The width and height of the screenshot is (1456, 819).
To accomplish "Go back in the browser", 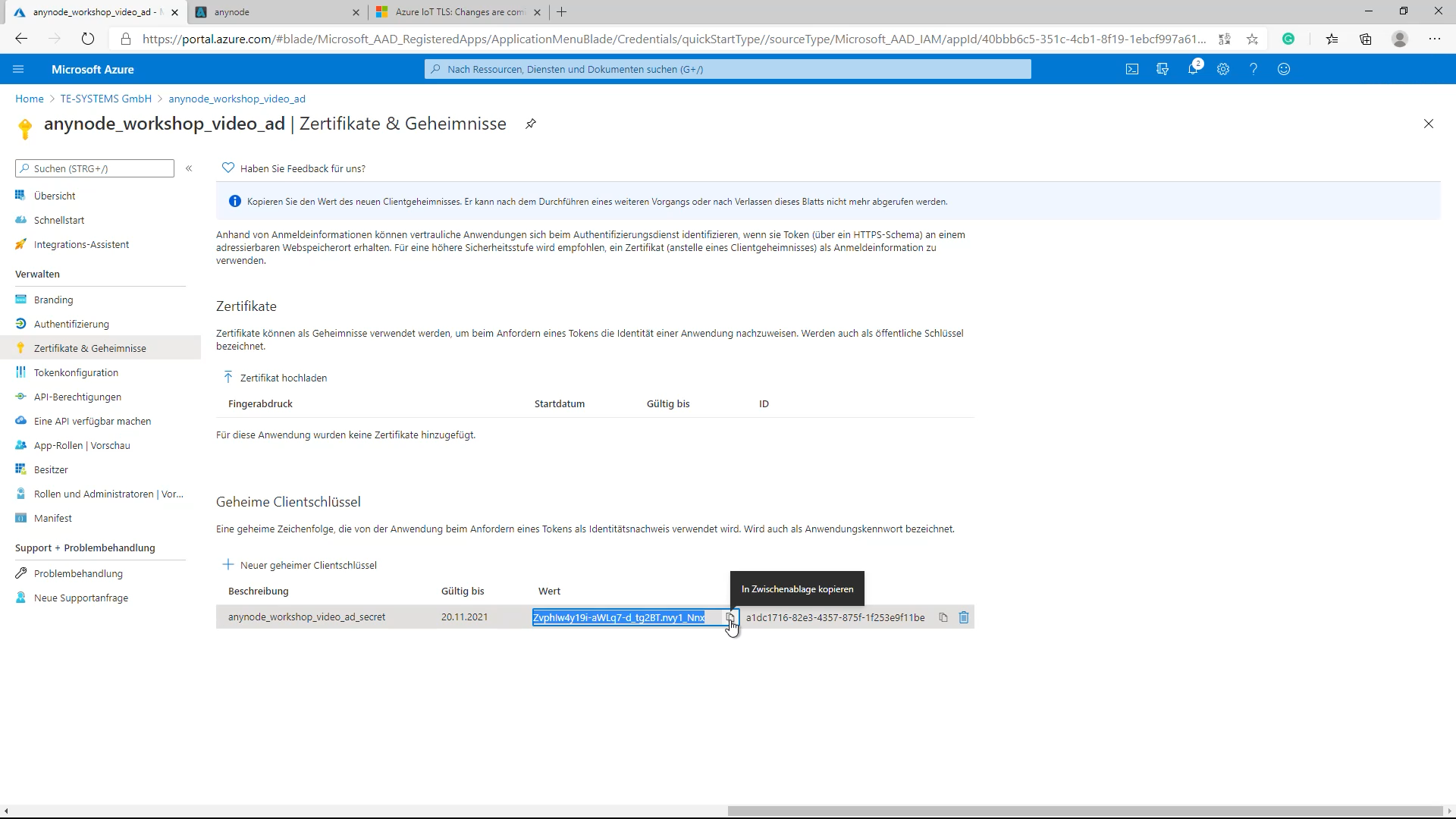I will click(21, 39).
